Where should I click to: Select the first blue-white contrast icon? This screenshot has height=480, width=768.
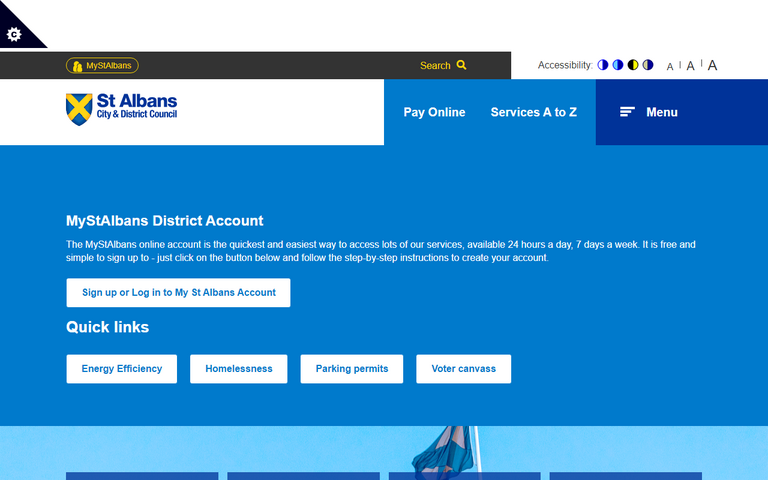pos(602,65)
